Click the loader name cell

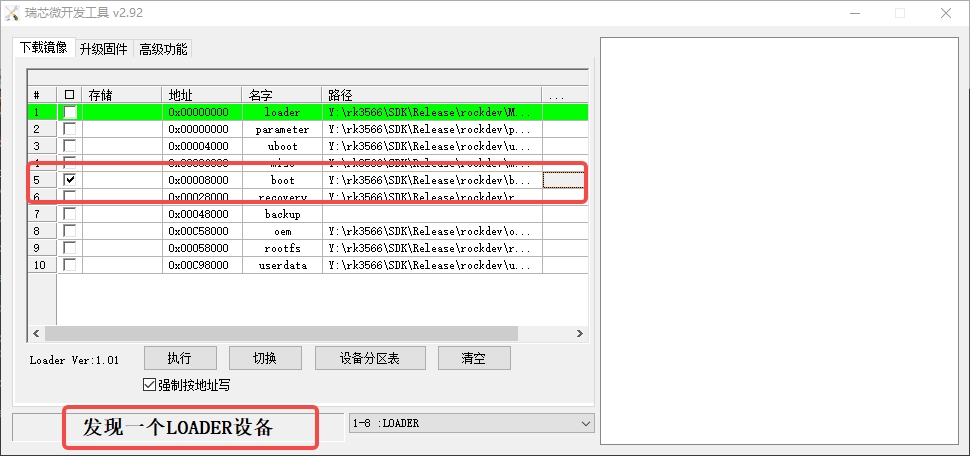click(x=282, y=113)
